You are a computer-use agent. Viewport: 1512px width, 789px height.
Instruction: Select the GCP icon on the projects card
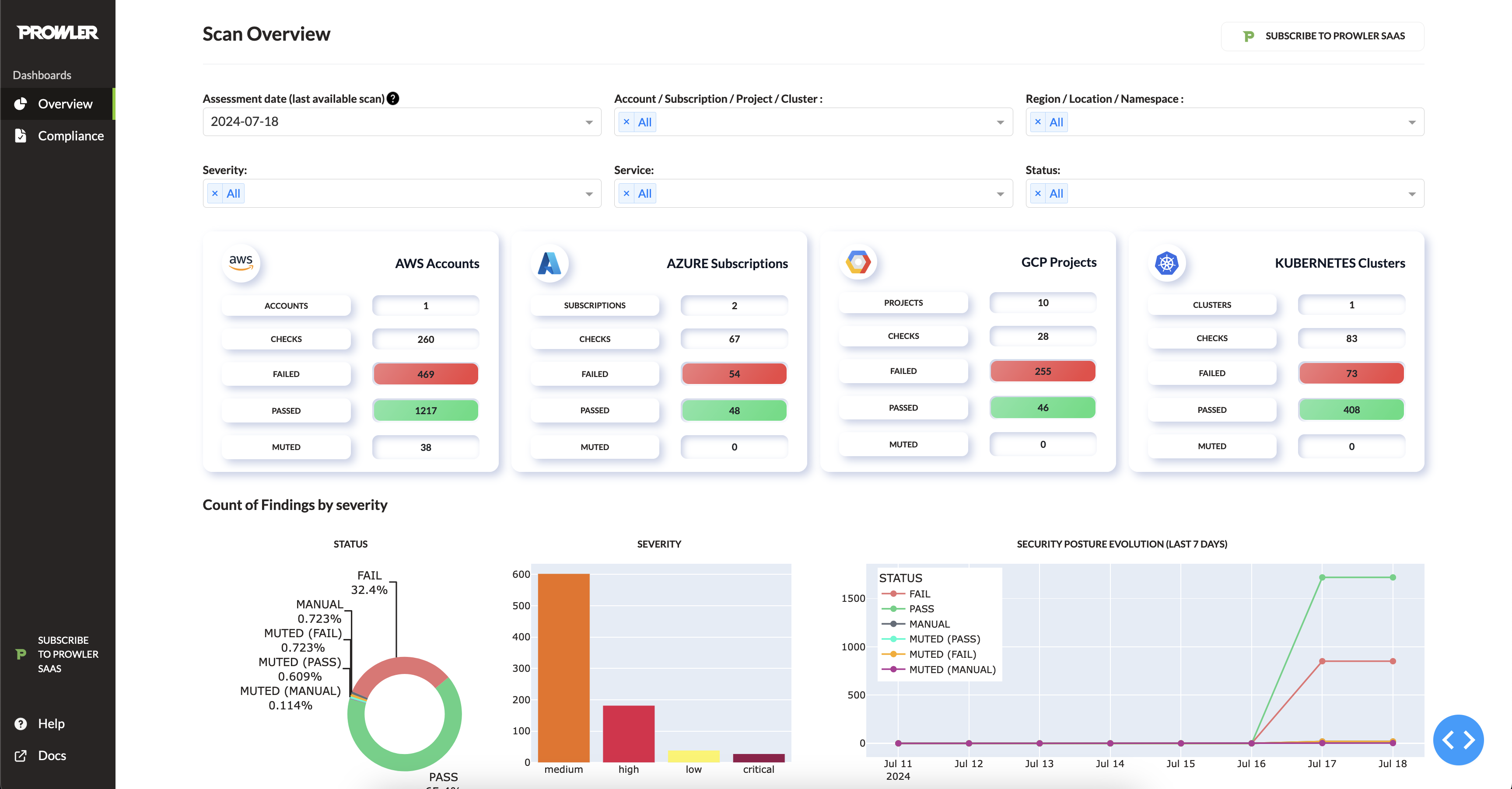858,262
